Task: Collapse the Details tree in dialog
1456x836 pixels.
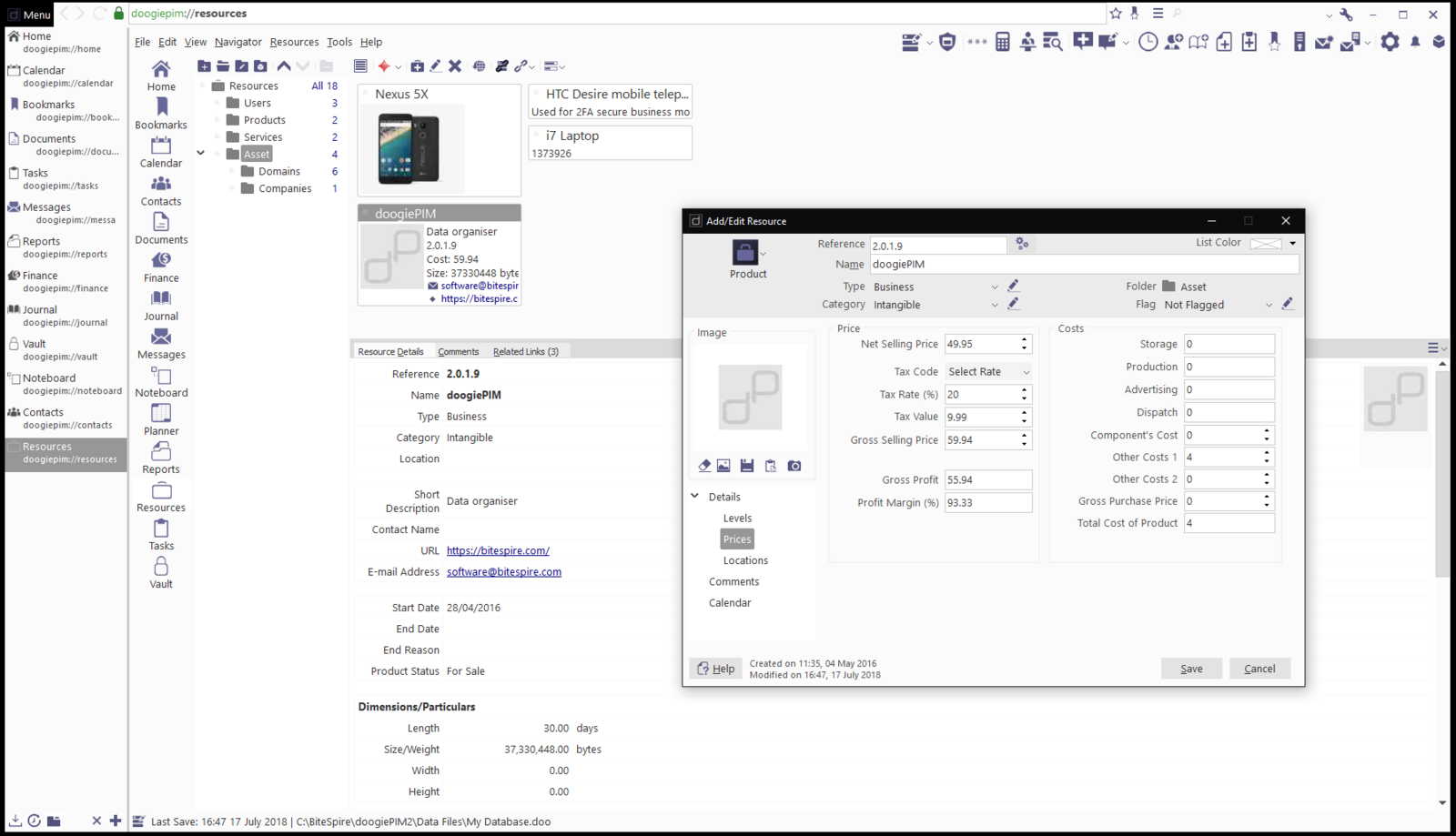Action: pos(695,496)
